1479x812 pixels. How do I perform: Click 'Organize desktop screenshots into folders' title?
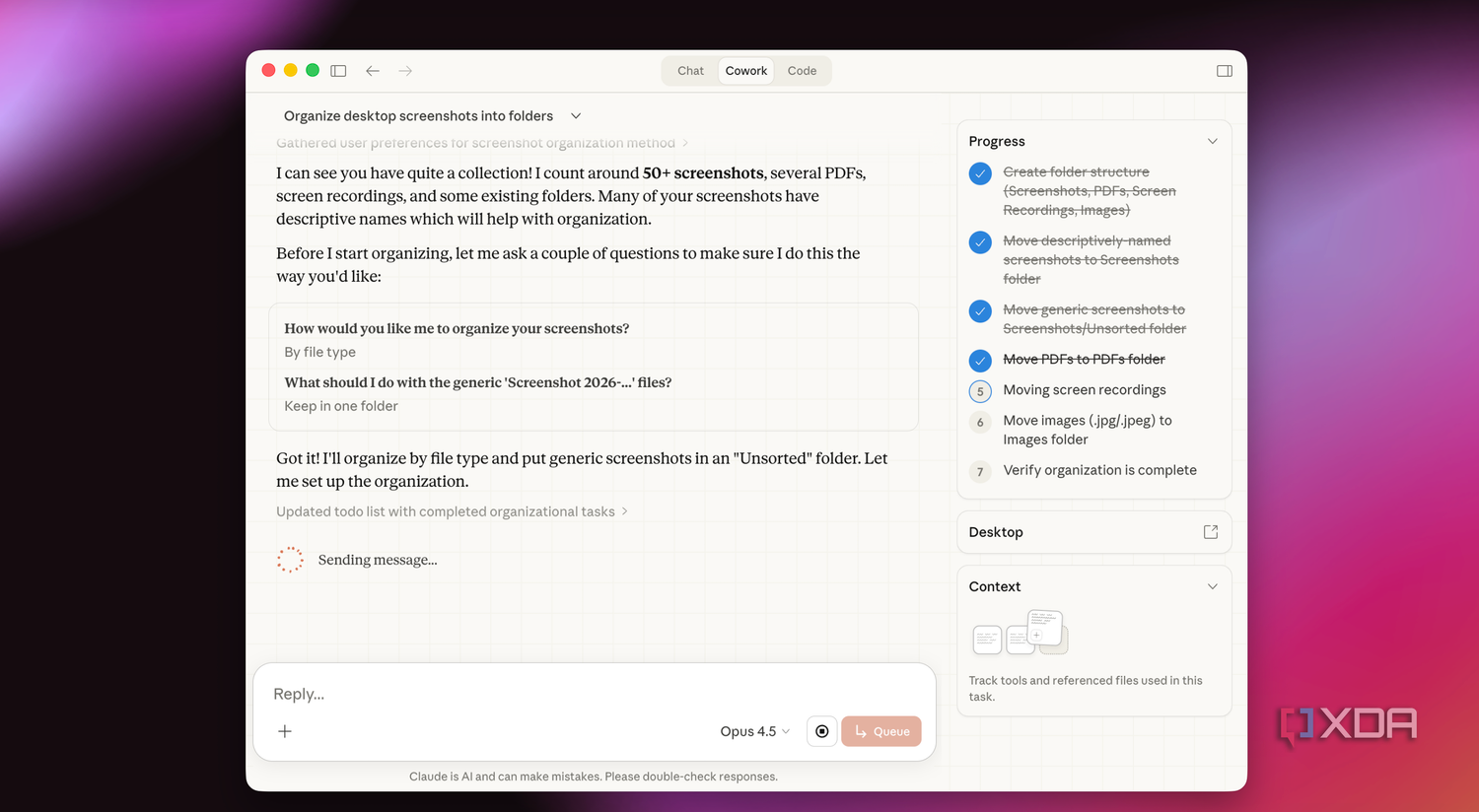tap(418, 116)
